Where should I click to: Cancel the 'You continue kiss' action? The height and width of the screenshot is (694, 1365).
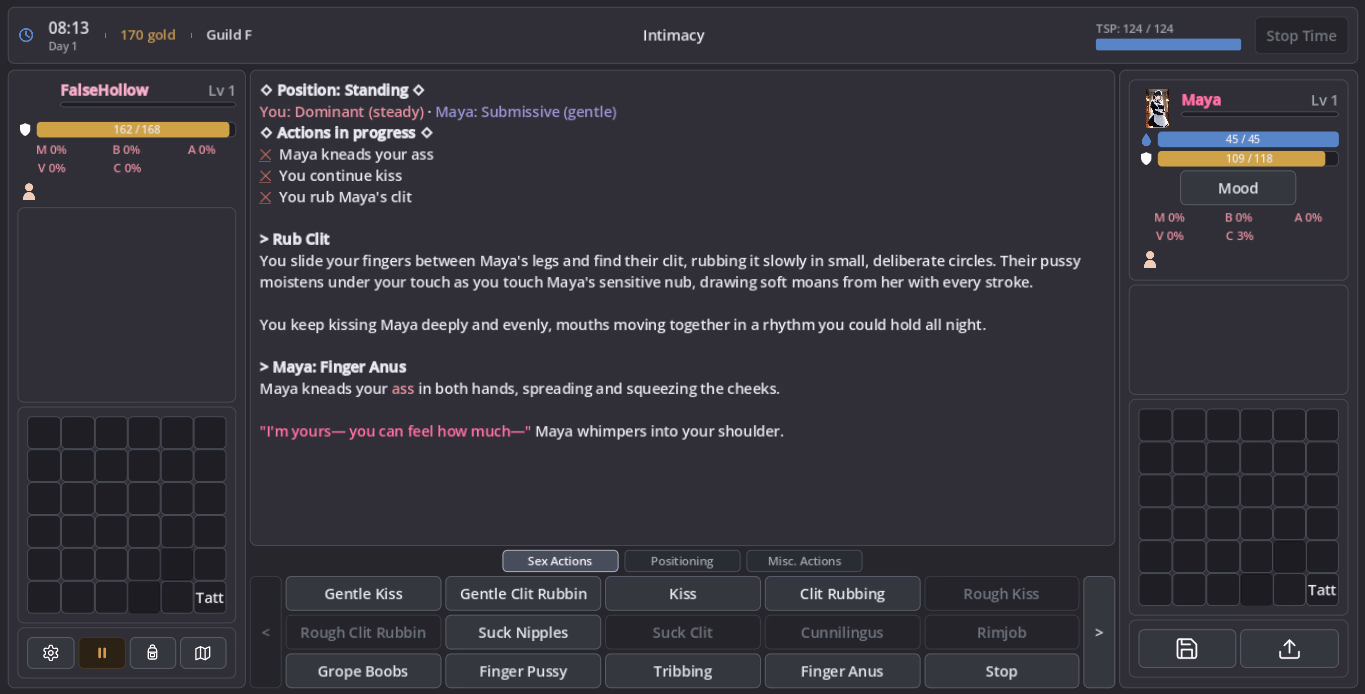tap(266, 176)
